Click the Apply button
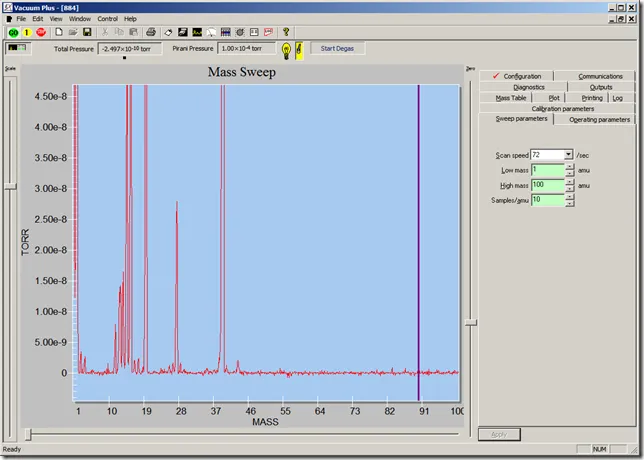 click(x=499, y=434)
